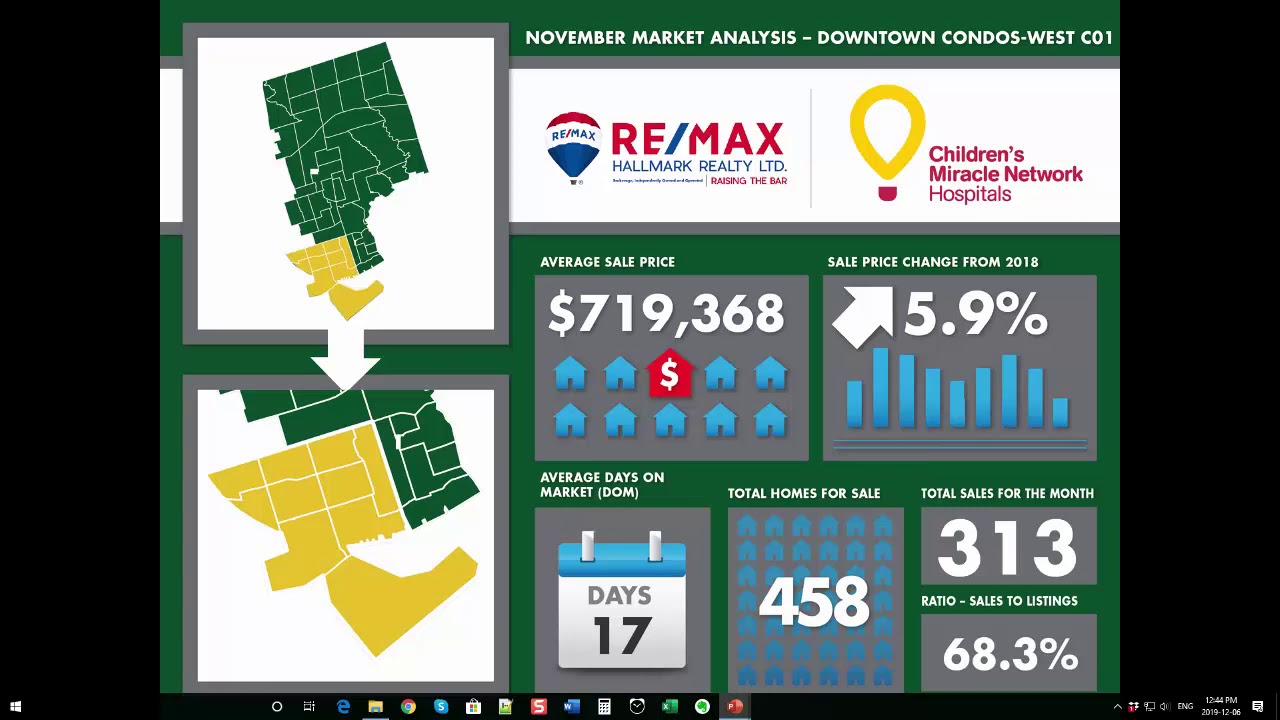Switch to Microsoft Excel in taskbar
1280x720 pixels.
click(669, 707)
